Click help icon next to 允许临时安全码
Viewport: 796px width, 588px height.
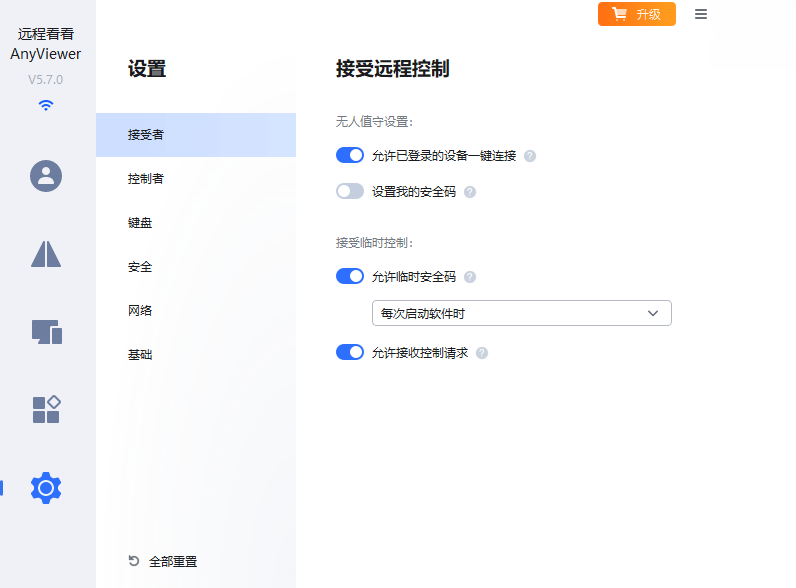470,277
